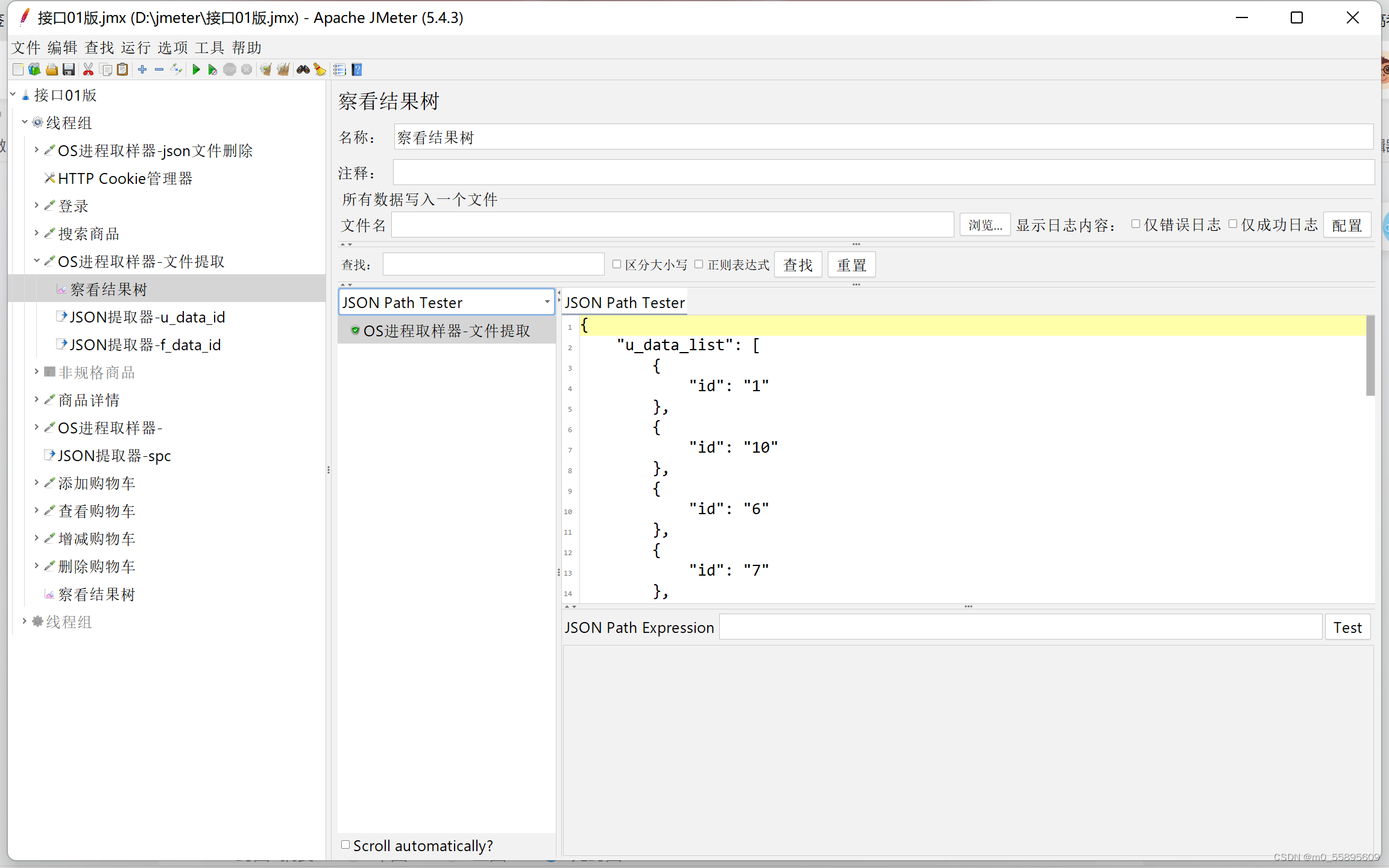Collapse the OS进程取样器-文件提取 node
This screenshot has height=868, width=1389.
click(x=36, y=261)
